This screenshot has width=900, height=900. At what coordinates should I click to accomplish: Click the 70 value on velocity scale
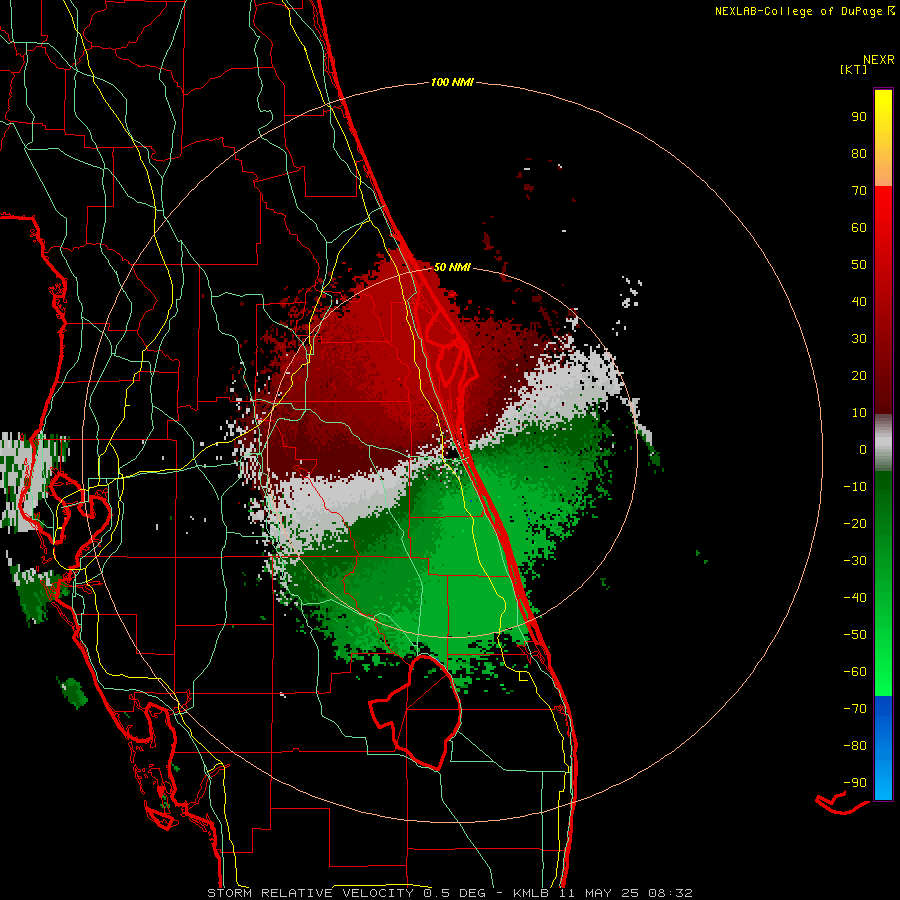pos(859,191)
